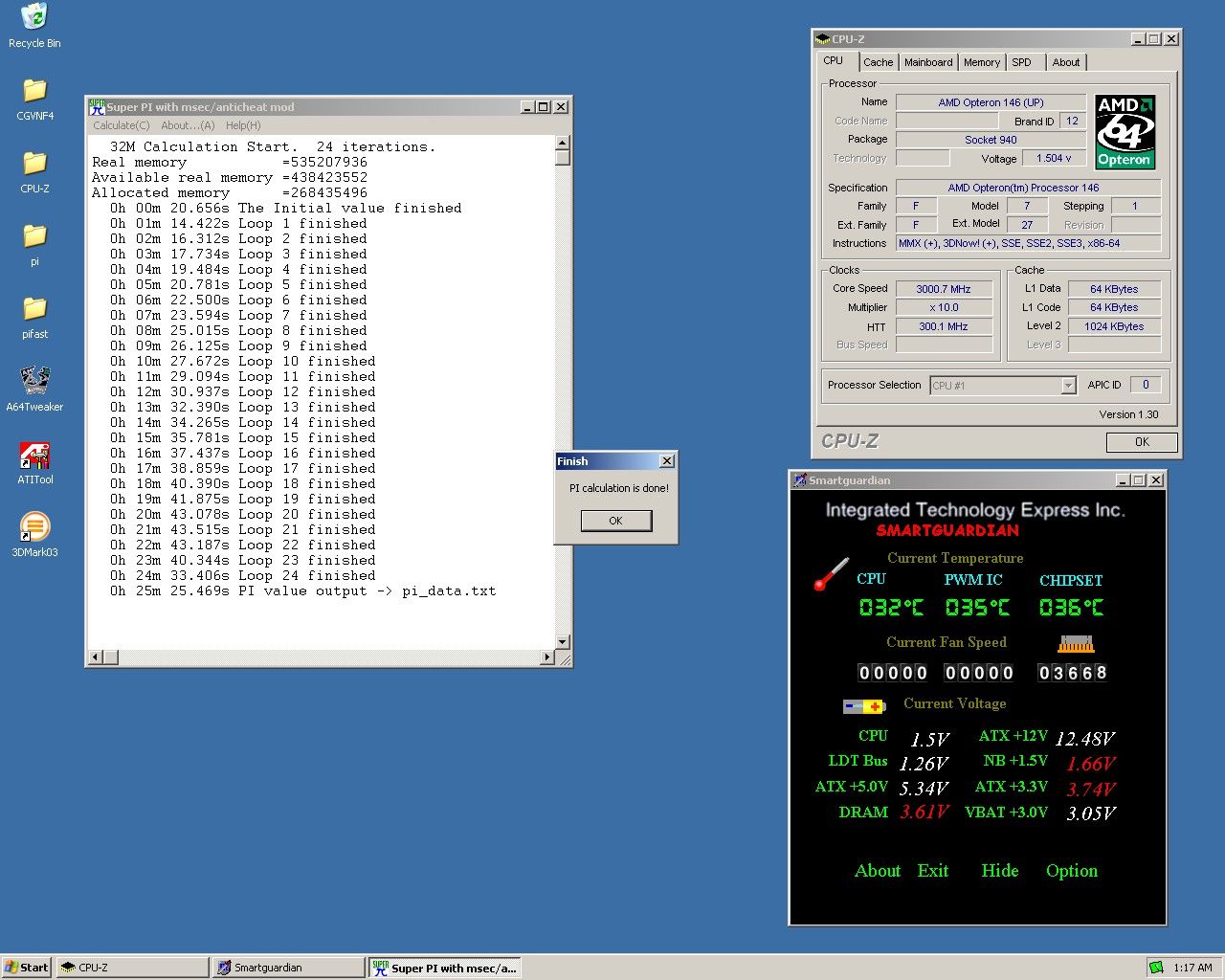Click the thermometer icon in Smartguardian
The width and height of the screenshot is (1225, 980).
tap(832, 573)
